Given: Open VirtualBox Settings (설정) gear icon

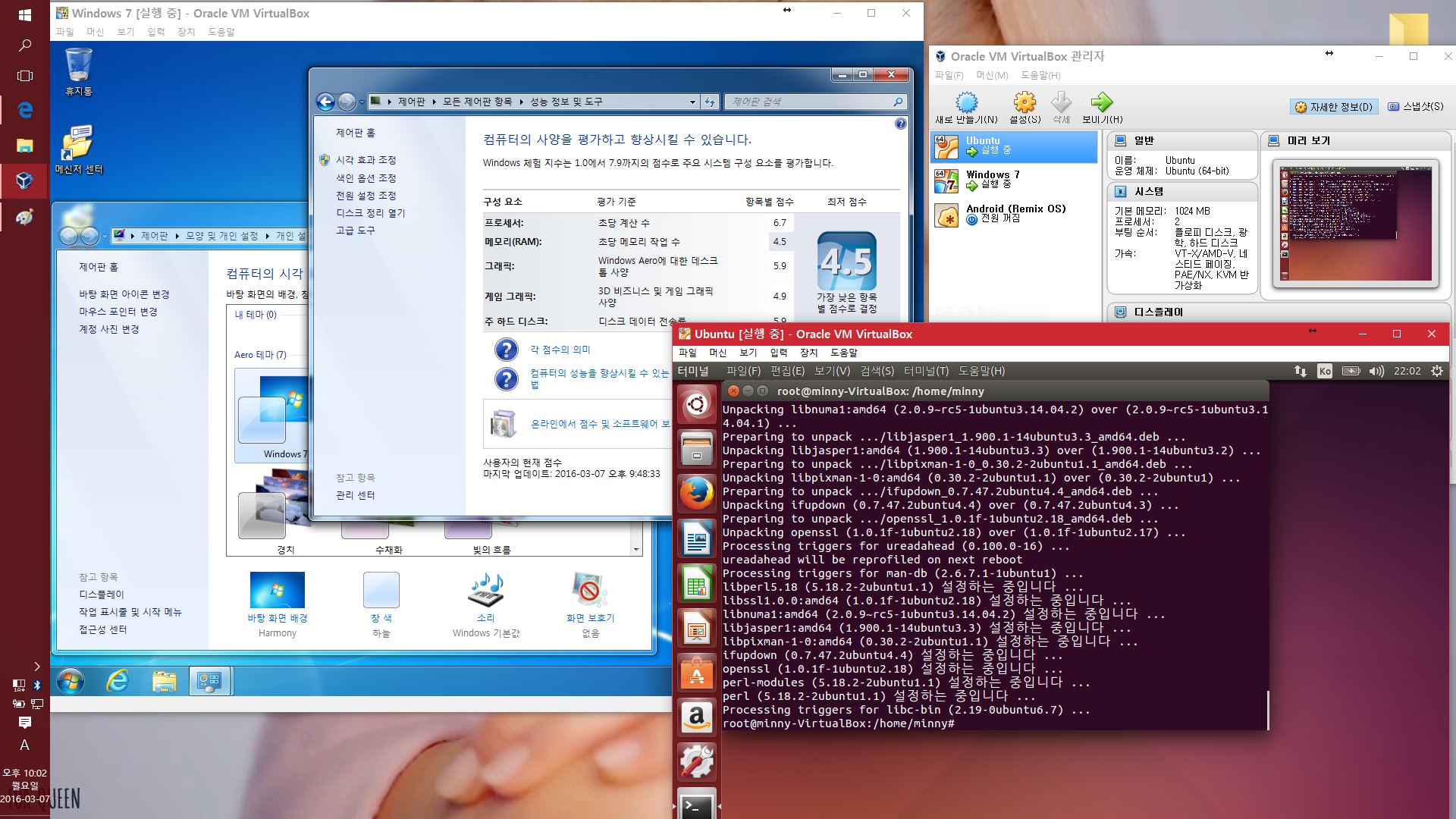Looking at the screenshot, I should tap(1025, 103).
